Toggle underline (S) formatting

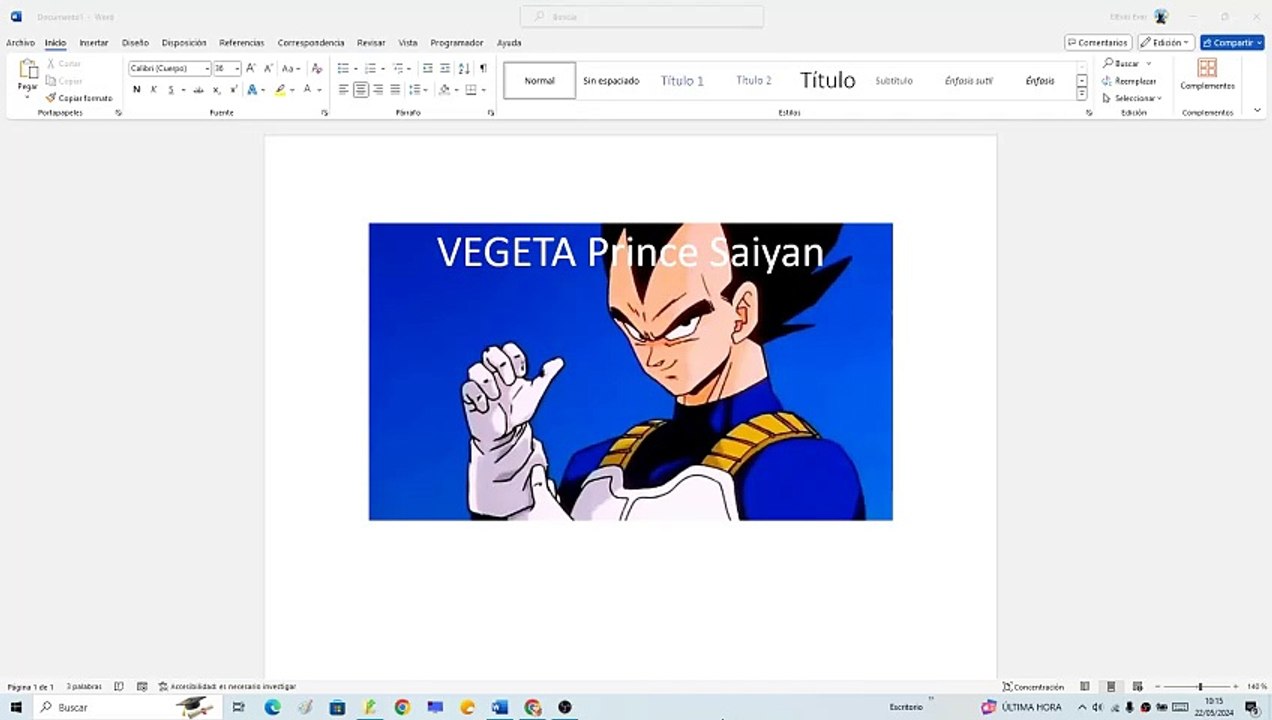coord(171,90)
